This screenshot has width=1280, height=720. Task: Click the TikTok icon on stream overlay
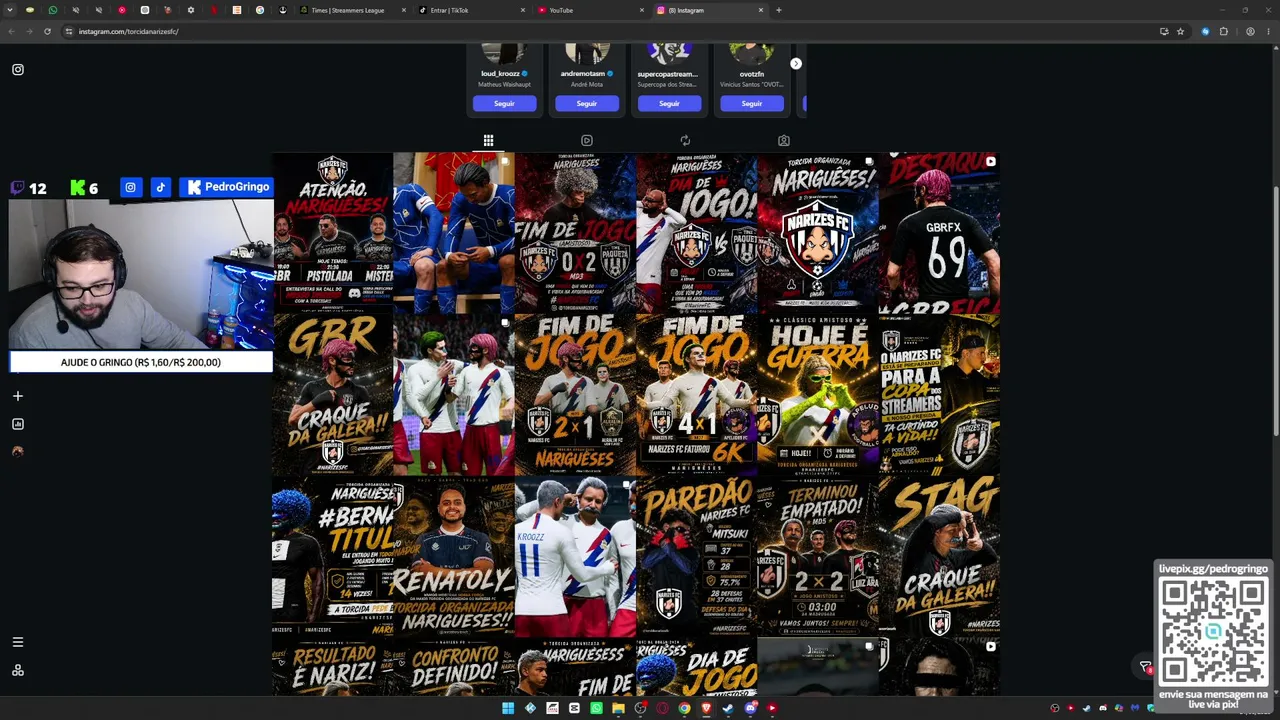[x=160, y=187]
